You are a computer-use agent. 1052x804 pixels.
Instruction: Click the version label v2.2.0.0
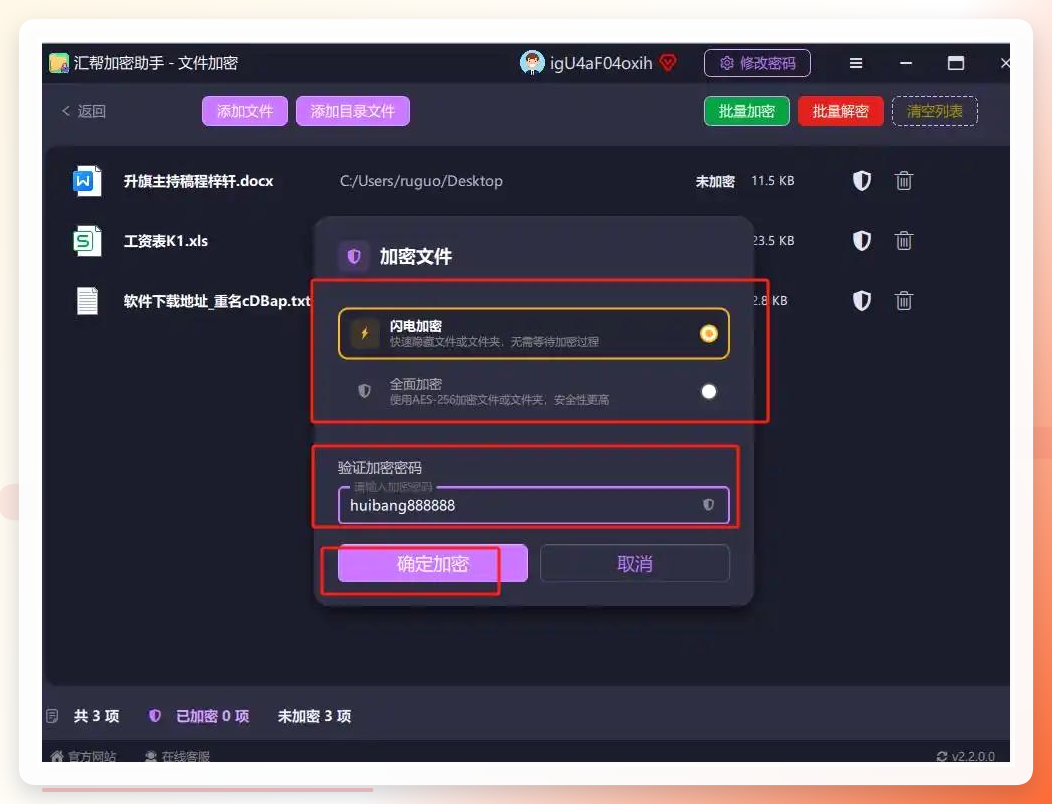point(973,756)
